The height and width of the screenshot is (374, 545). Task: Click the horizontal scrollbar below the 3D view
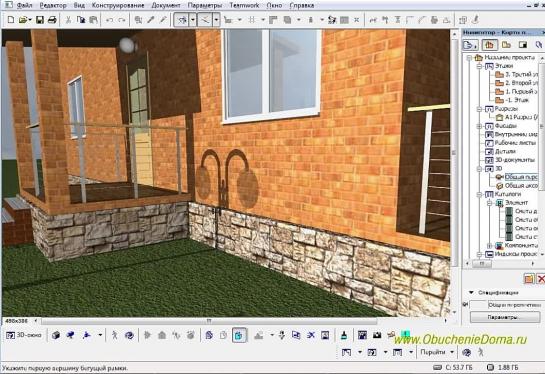[x=209, y=321]
